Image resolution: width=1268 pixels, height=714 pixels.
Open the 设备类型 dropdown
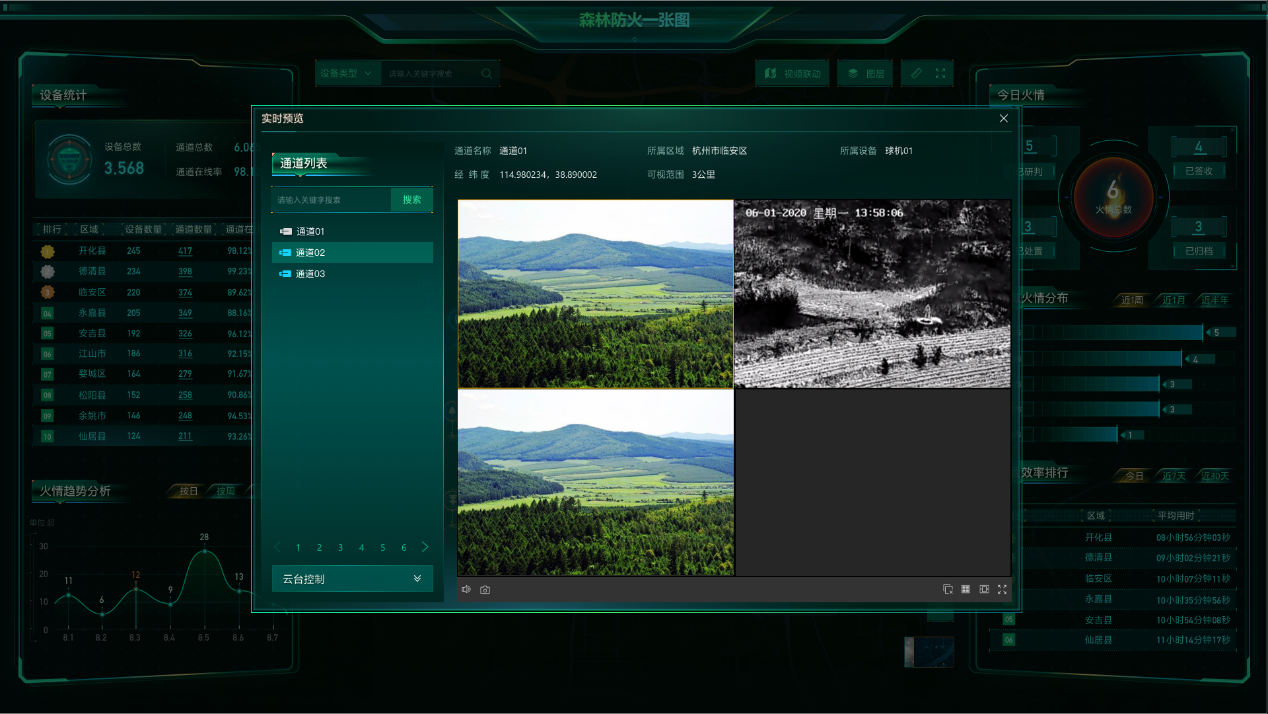click(x=347, y=74)
